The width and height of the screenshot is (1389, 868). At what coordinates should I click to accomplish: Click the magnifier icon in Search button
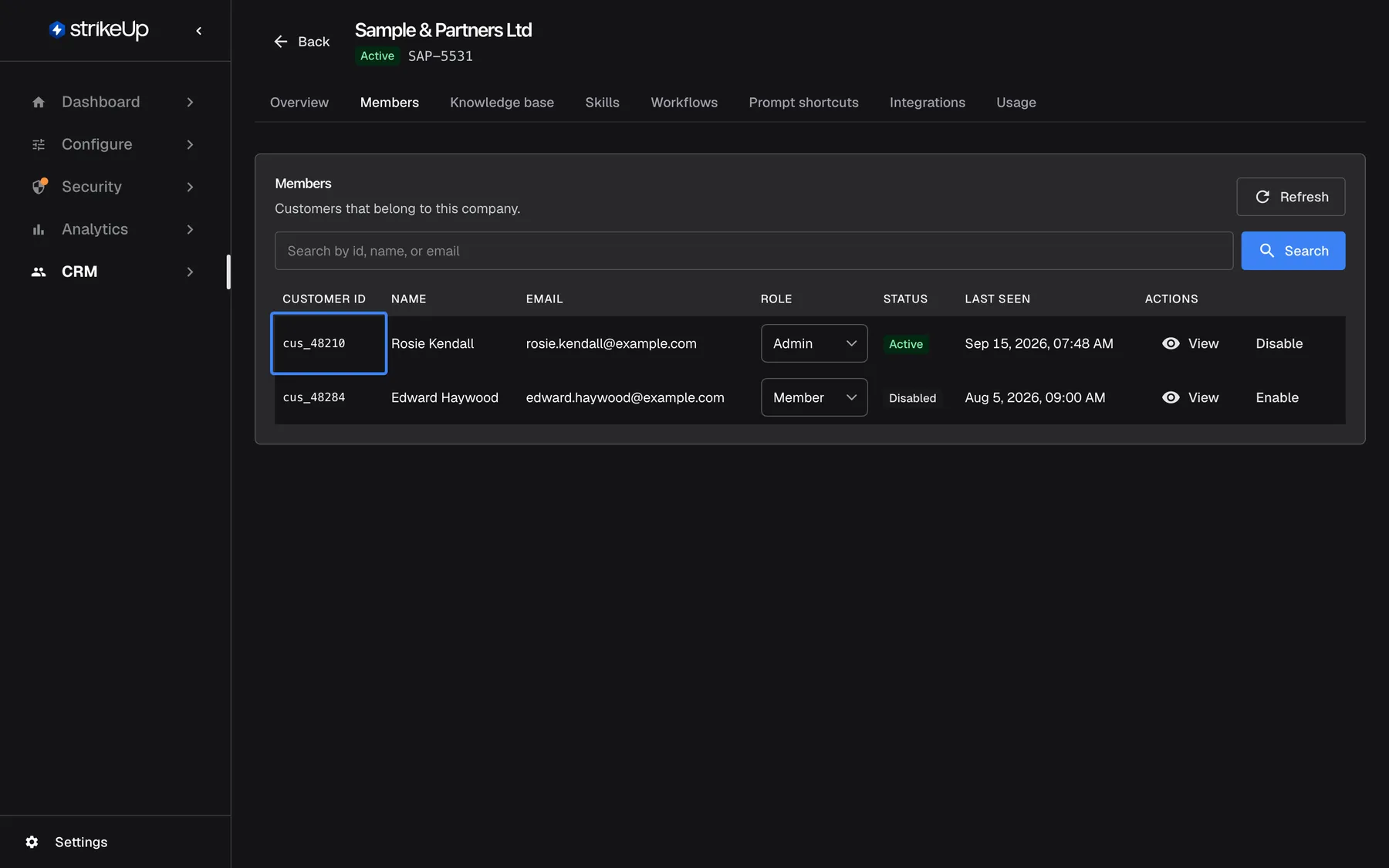click(1267, 251)
